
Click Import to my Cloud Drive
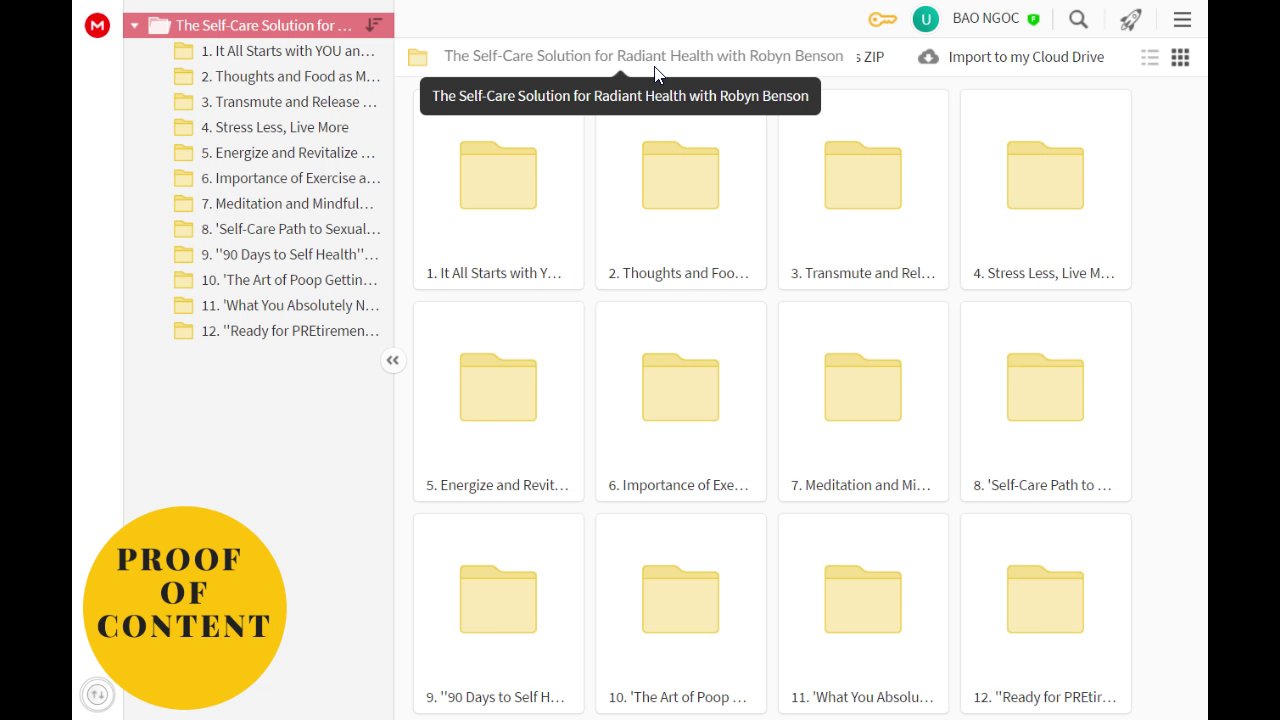coord(1026,57)
